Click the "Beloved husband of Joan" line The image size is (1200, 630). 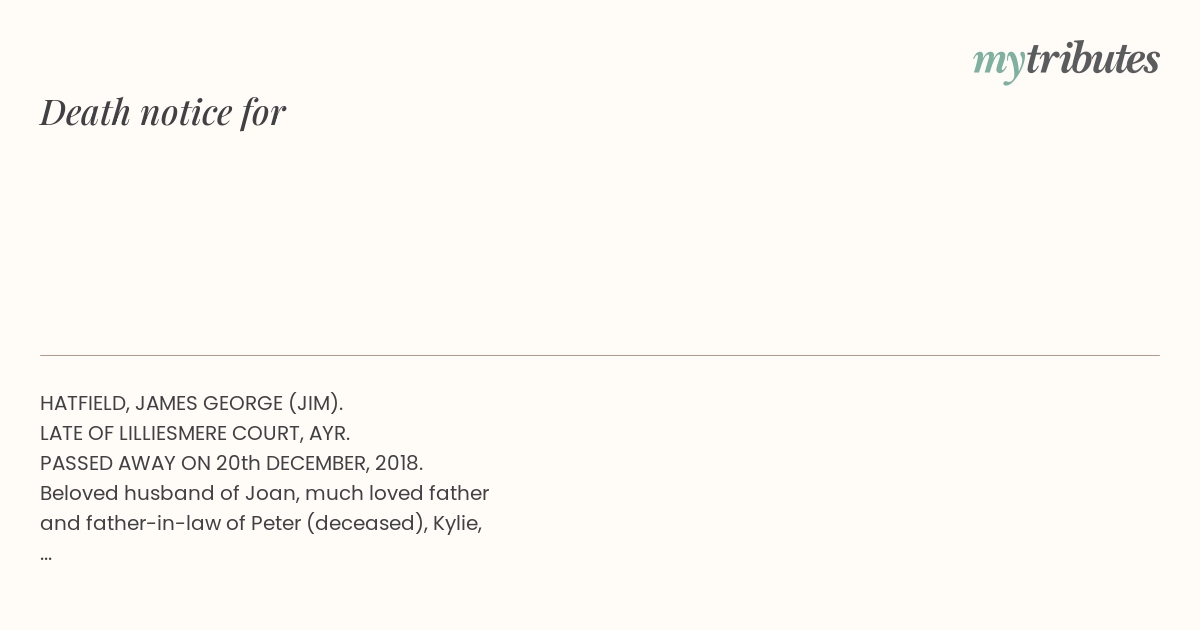point(264,493)
